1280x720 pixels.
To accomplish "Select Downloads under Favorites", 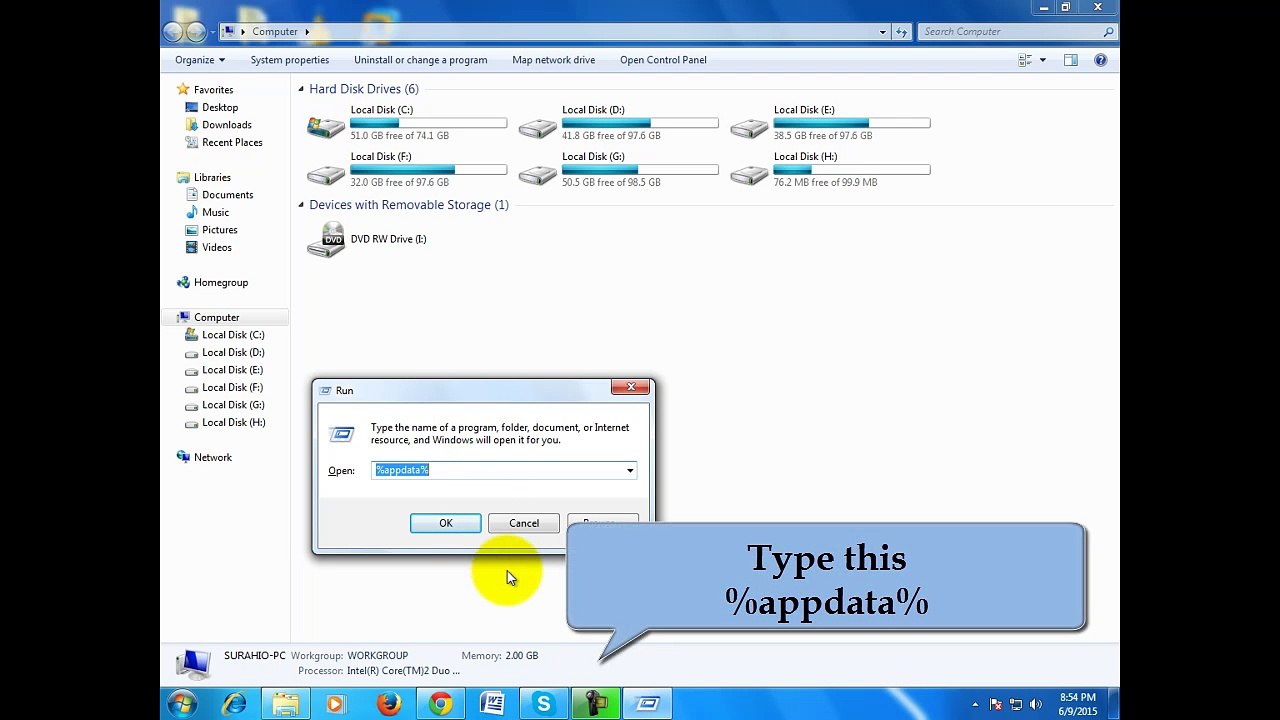I will (227, 125).
